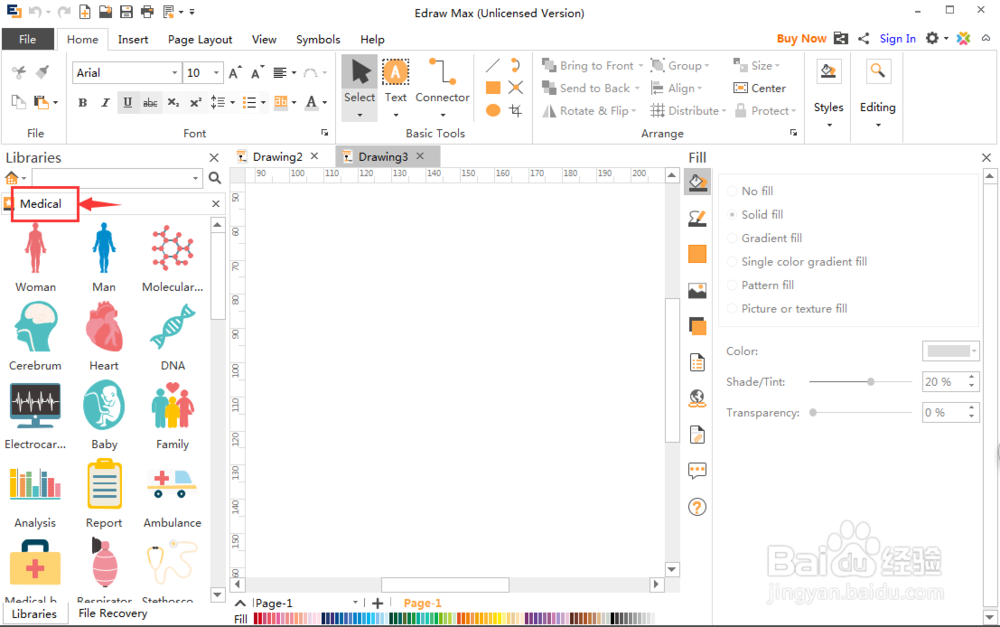
Task: Open the picture panel icon in sidebar
Action: point(697,291)
